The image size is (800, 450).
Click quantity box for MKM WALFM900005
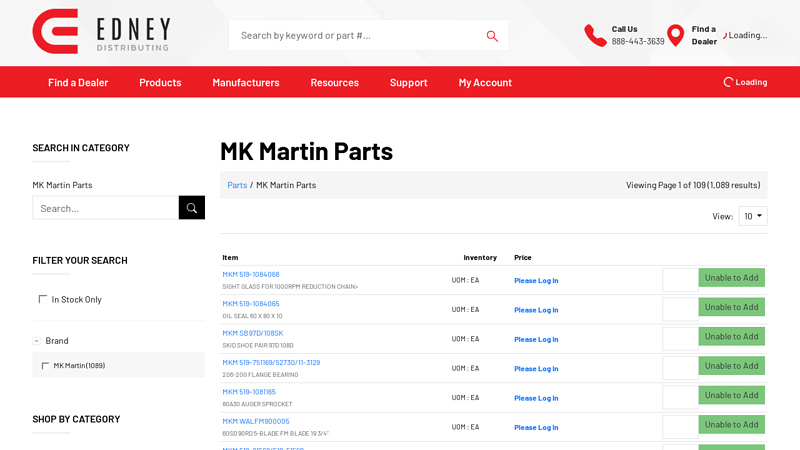point(681,428)
